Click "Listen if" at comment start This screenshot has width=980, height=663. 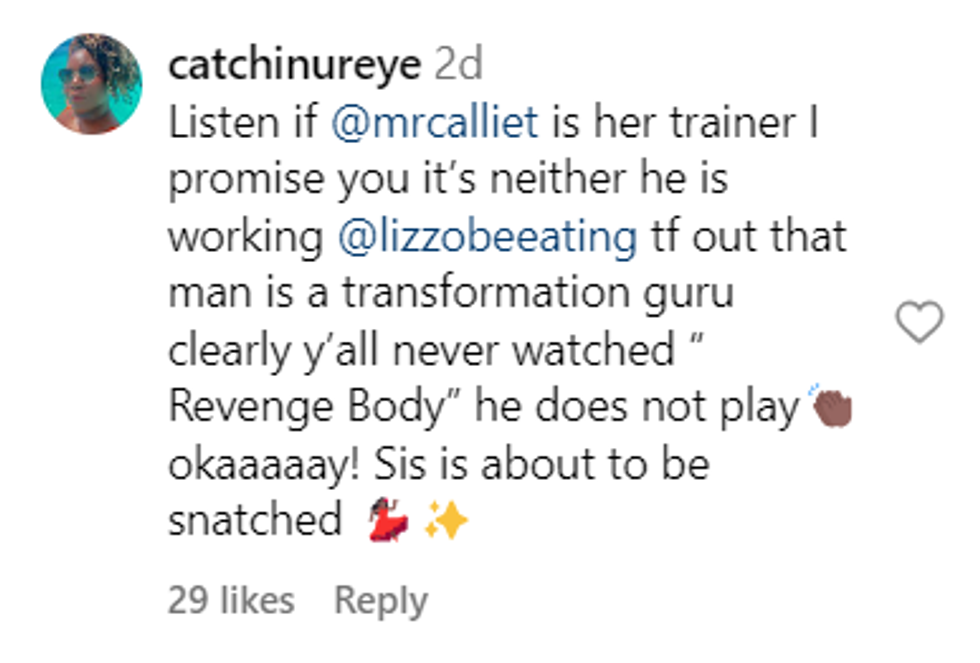point(243,122)
